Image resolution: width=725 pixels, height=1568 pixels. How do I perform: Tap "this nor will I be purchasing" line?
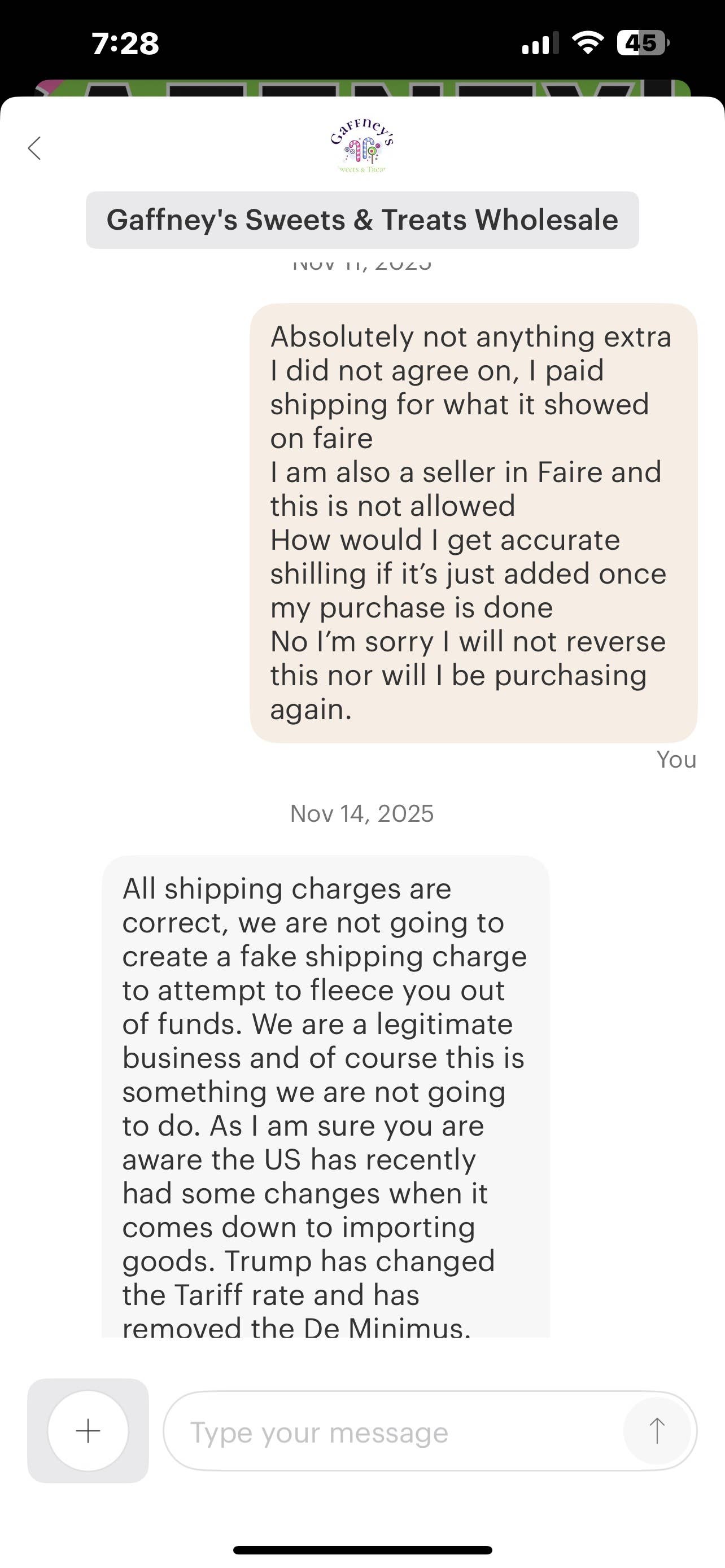point(458,675)
